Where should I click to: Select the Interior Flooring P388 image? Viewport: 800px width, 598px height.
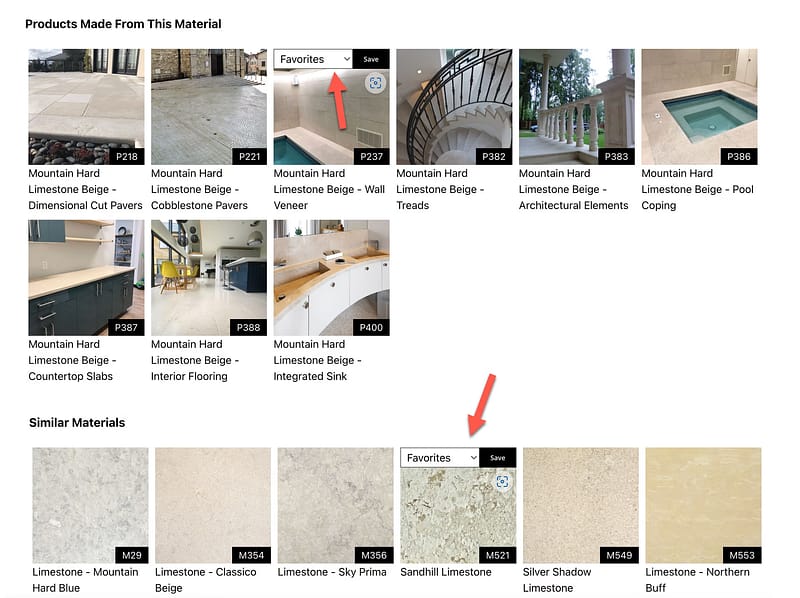point(209,278)
